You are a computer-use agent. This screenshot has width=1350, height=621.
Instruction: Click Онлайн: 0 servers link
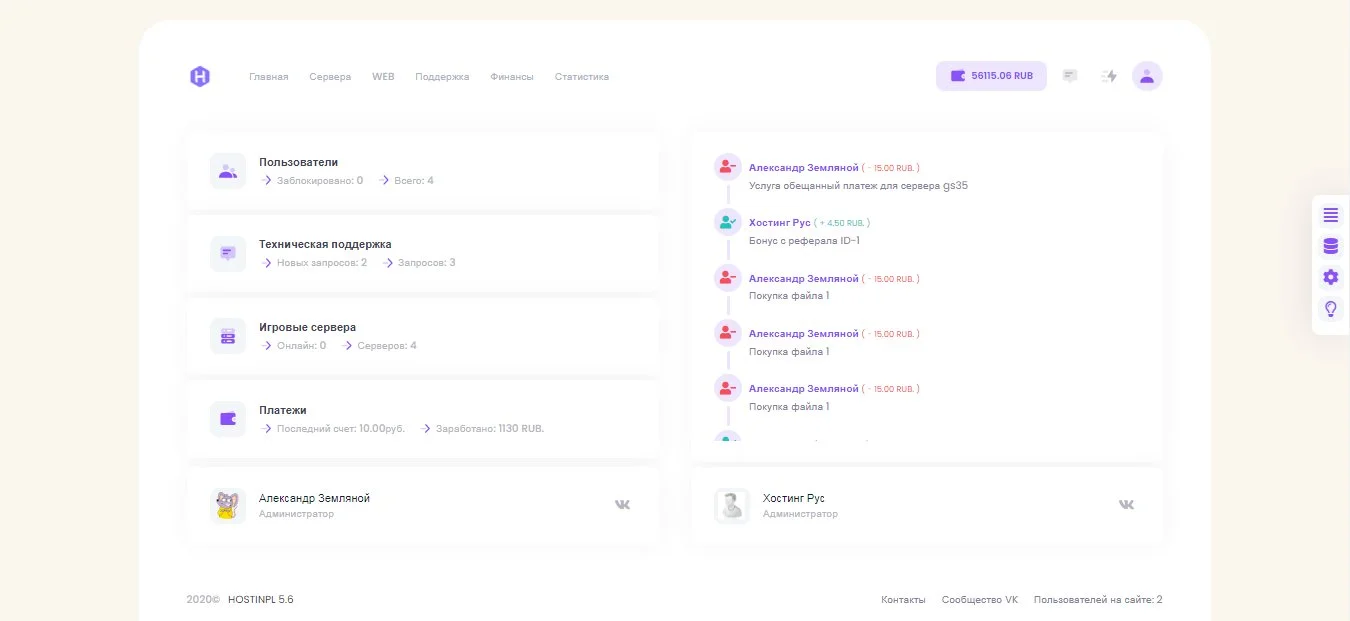point(294,346)
